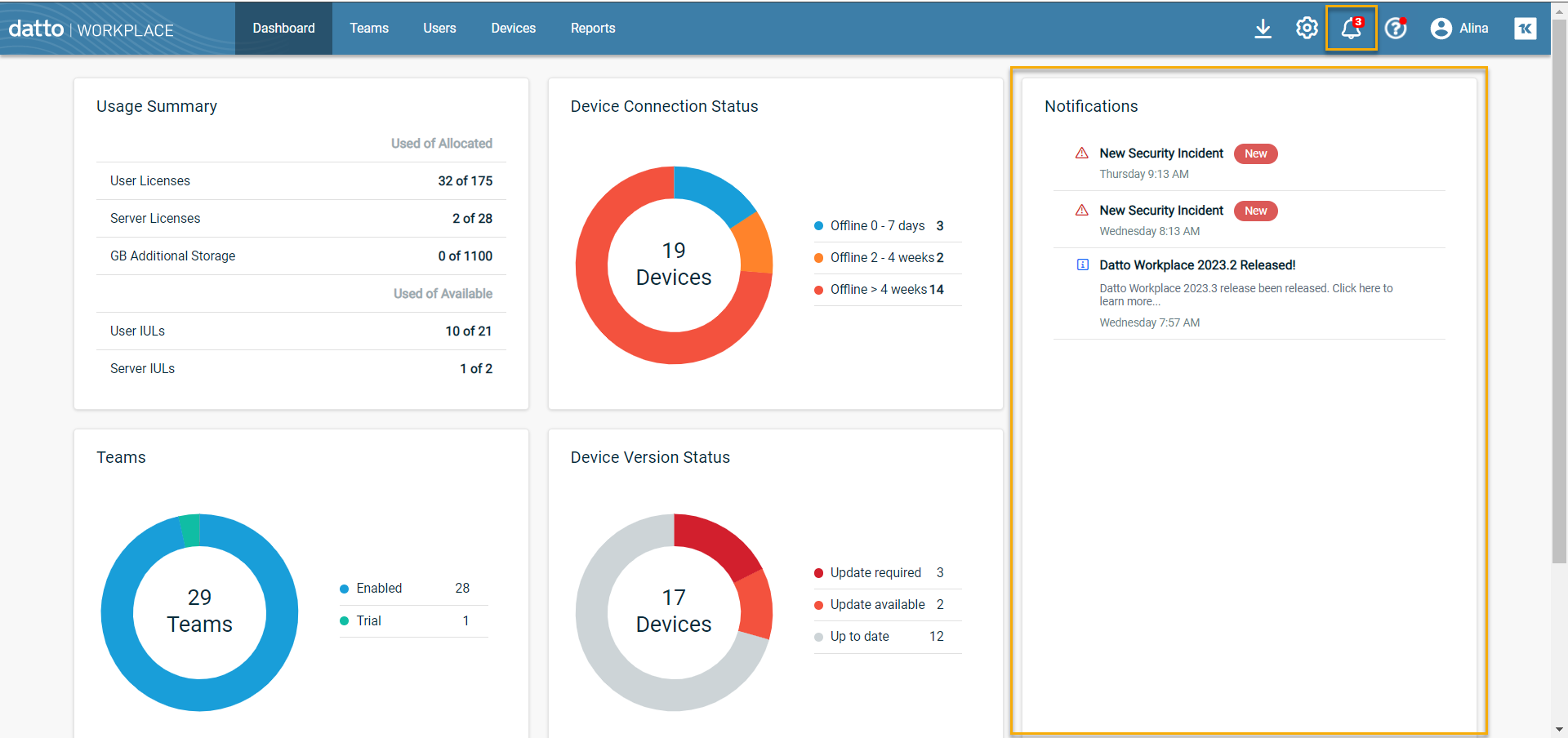Click the release notification info icon

[x=1082, y=265]
